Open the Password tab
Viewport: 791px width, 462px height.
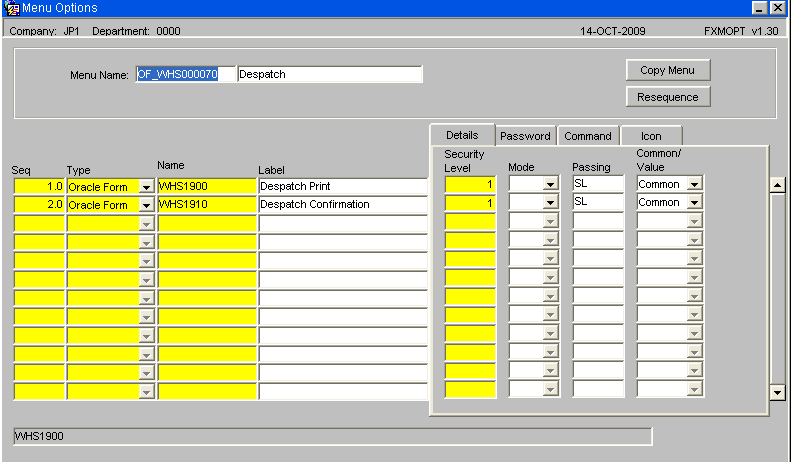point(525,136)
